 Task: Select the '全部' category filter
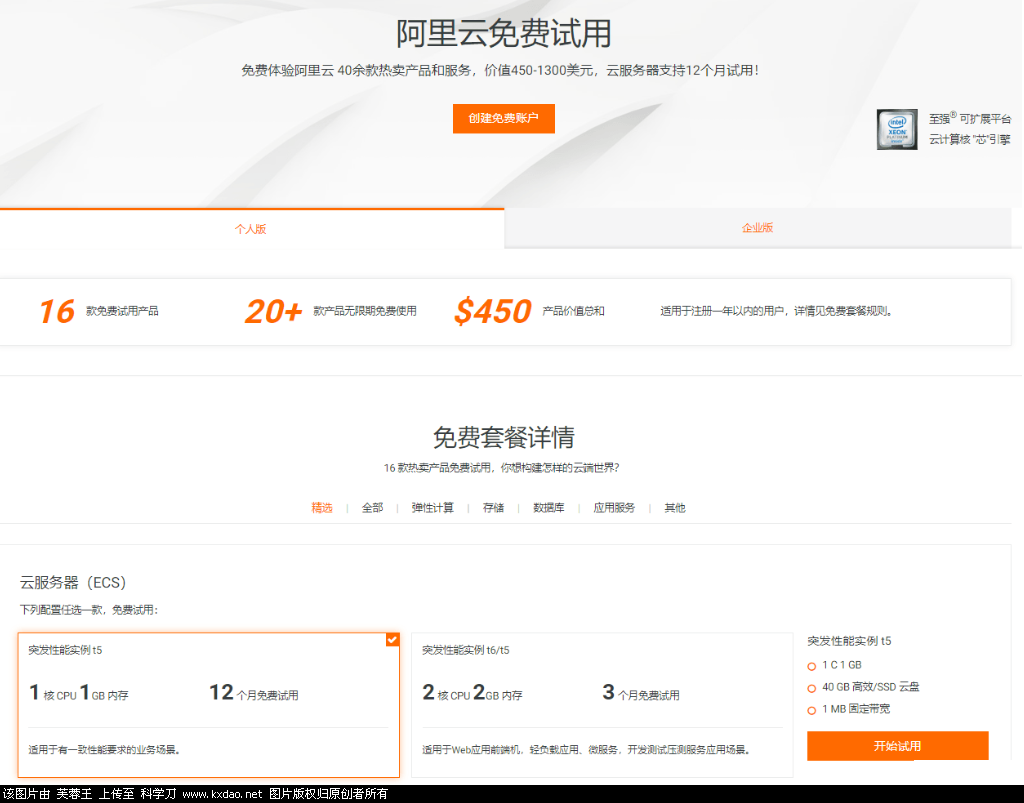(372, 508)
